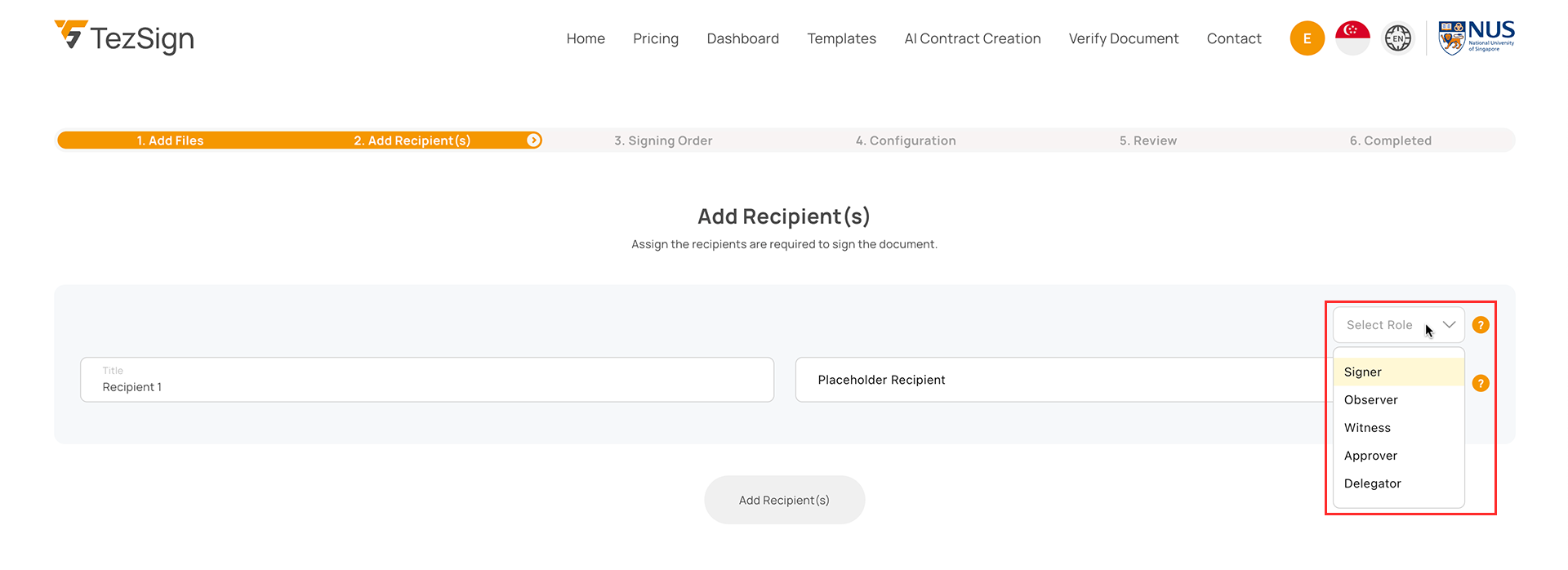Expand the Select Role dropdown
The width and height of the screenshot is (1568, 570).
coord(1398,325)
